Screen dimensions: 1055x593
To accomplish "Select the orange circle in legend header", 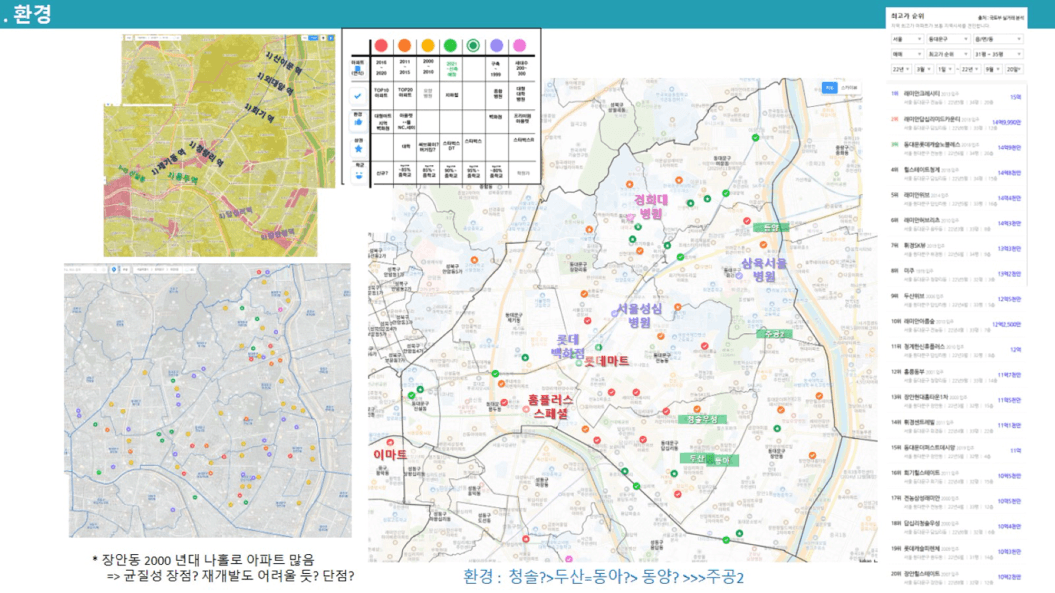I will [404, 45].
